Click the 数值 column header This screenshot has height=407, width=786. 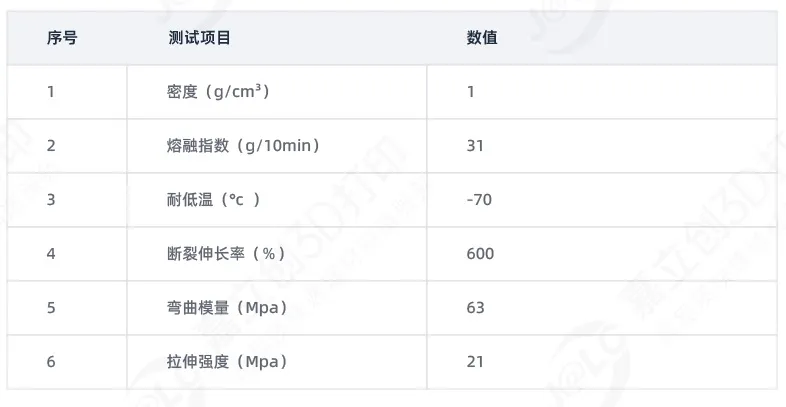click(482, 39)
